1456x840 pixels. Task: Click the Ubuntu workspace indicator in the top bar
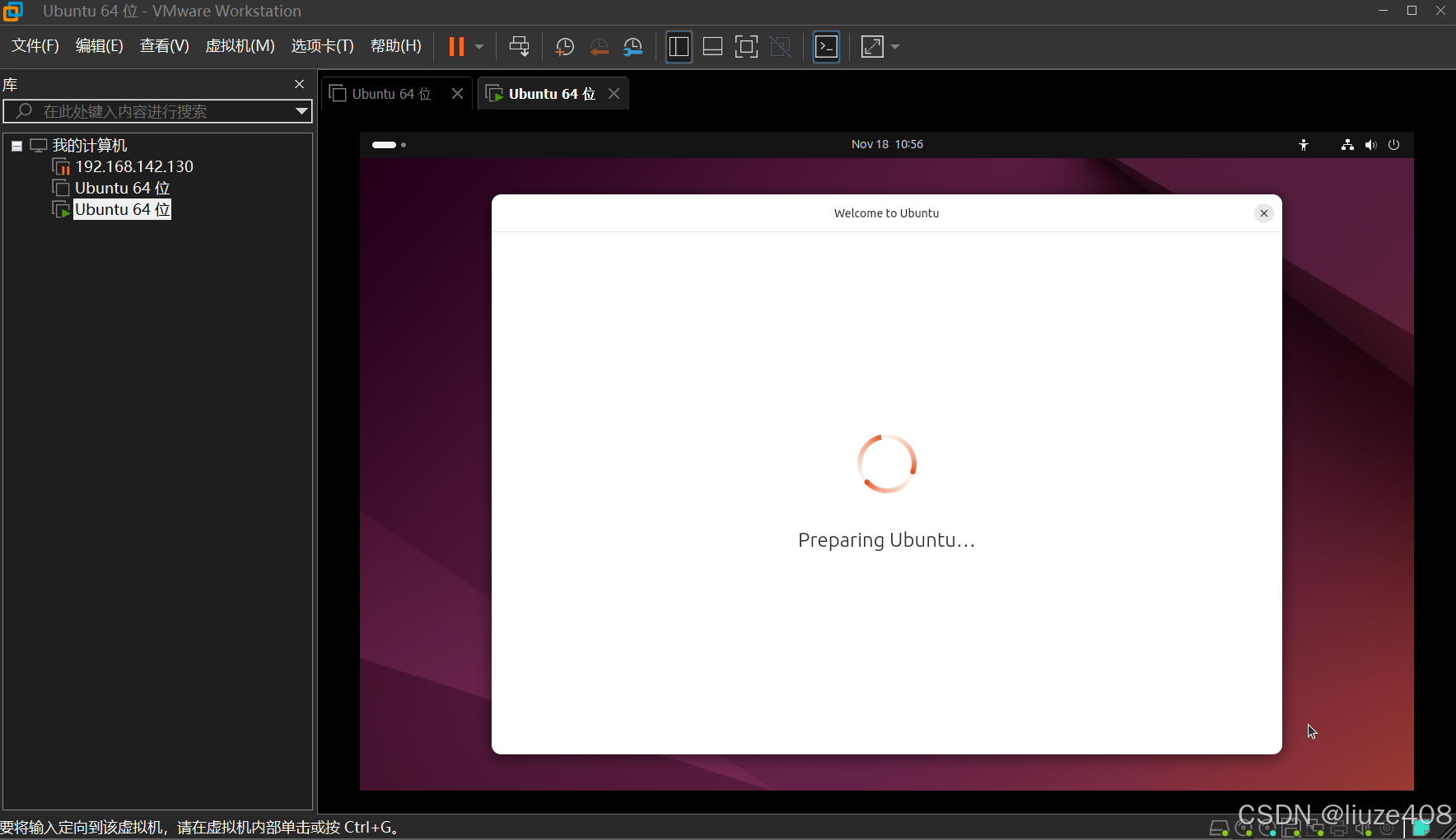389,145
